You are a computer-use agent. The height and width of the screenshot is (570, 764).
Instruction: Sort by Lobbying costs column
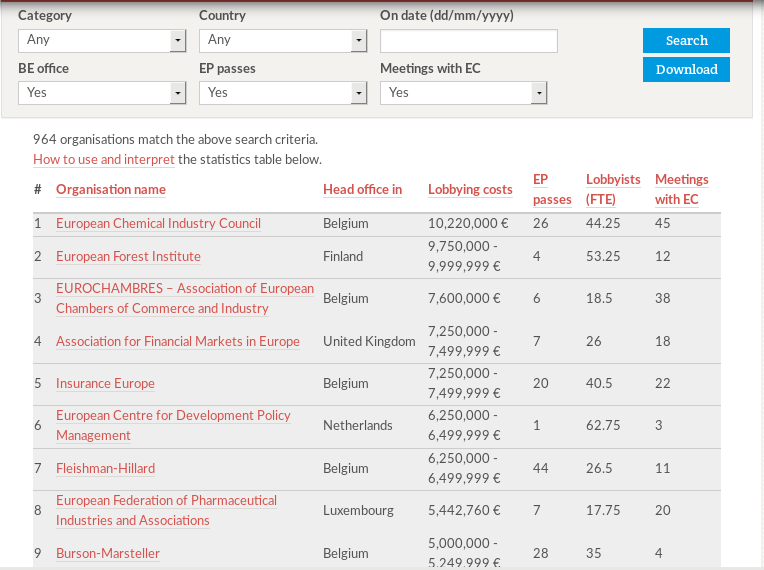click(x=470, y=189)
